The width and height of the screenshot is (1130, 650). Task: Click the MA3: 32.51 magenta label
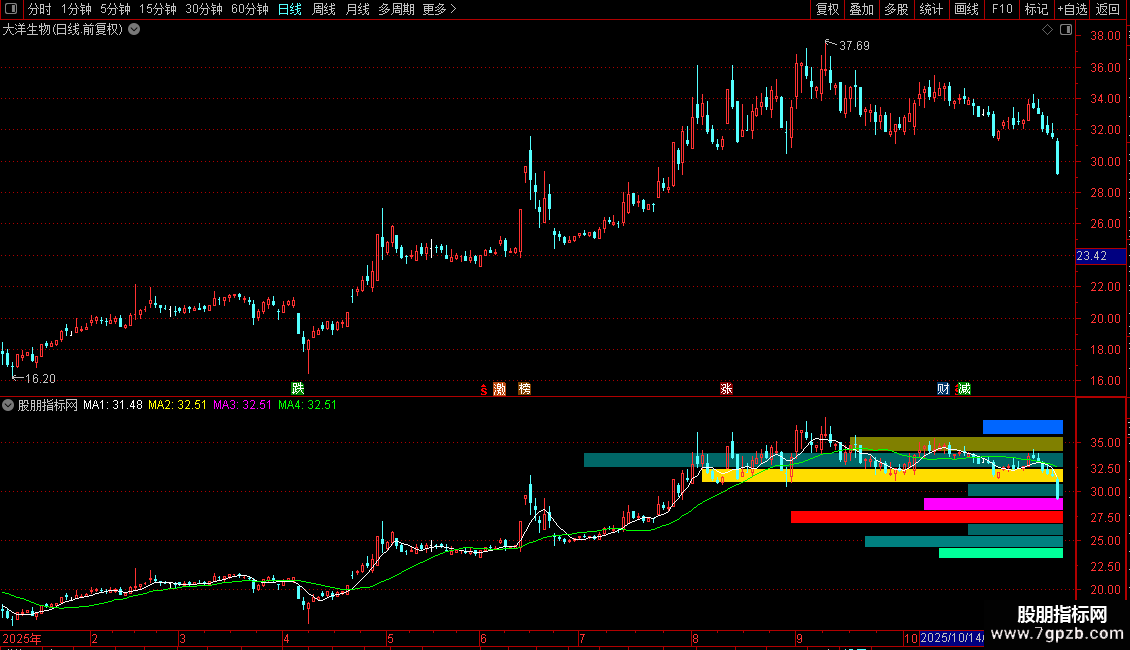[x=242, y=405]
